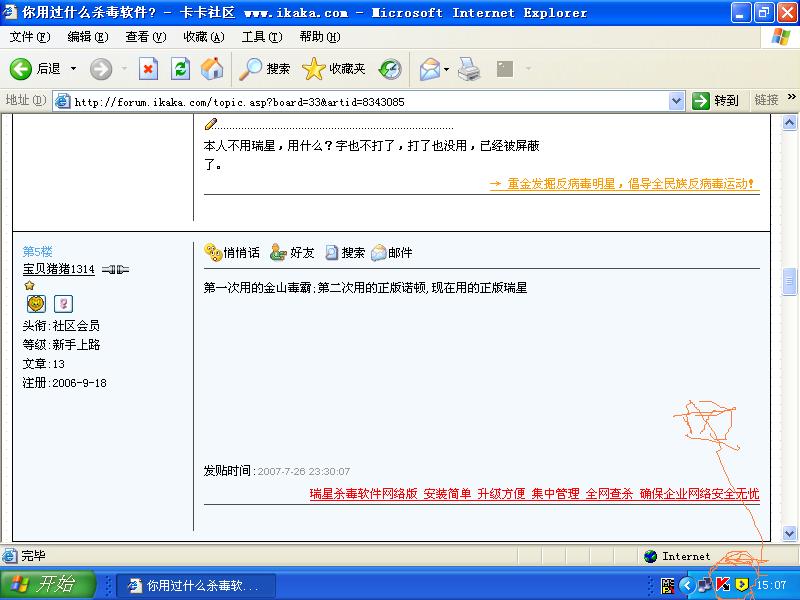Expand the back button history dropdown arrow
Screen dimensions: 800x600
(73, 68)
